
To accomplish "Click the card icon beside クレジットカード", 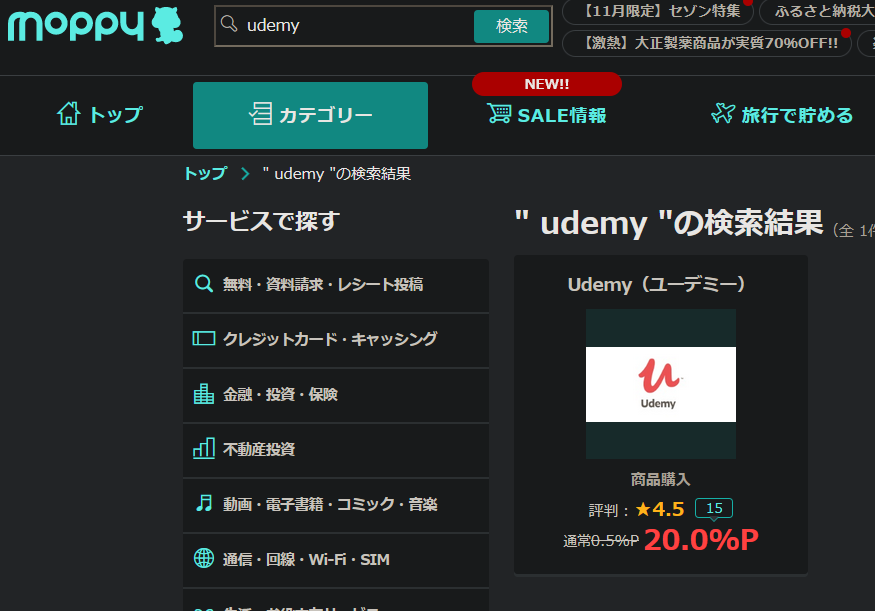I will [x=204, y=338].
